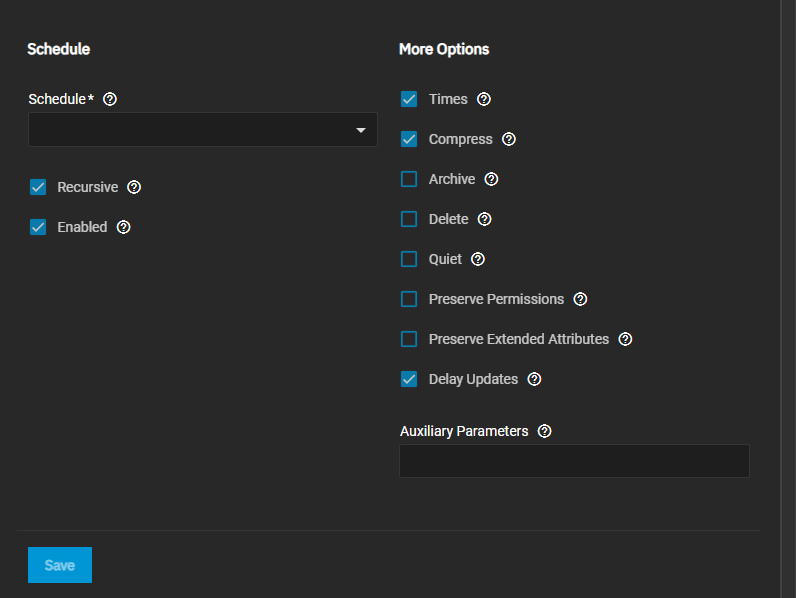Click help icon next to Schedule label

tap(110, 99)
